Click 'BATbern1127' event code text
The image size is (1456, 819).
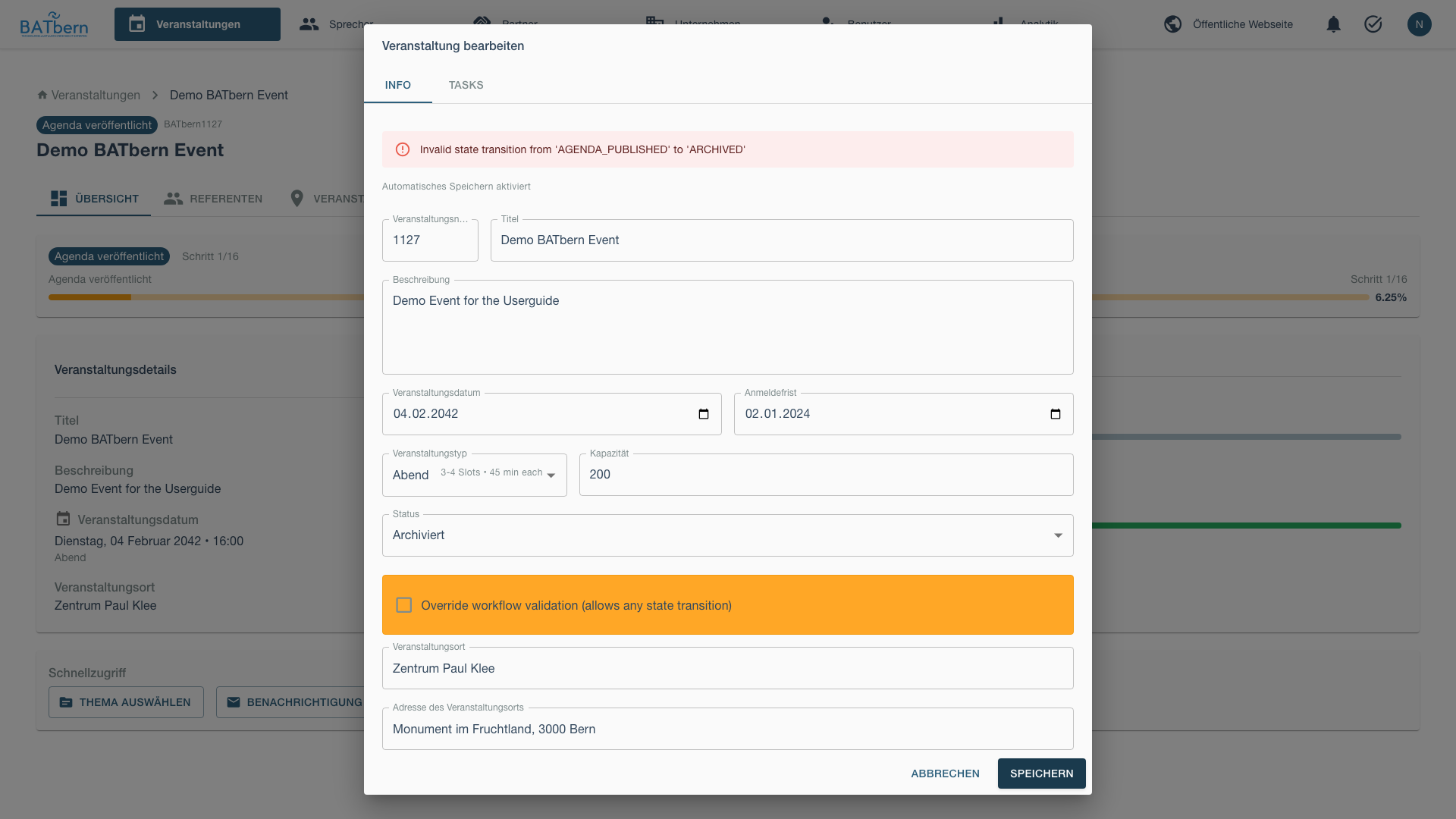pyautogui.click(x=193, y=124)
